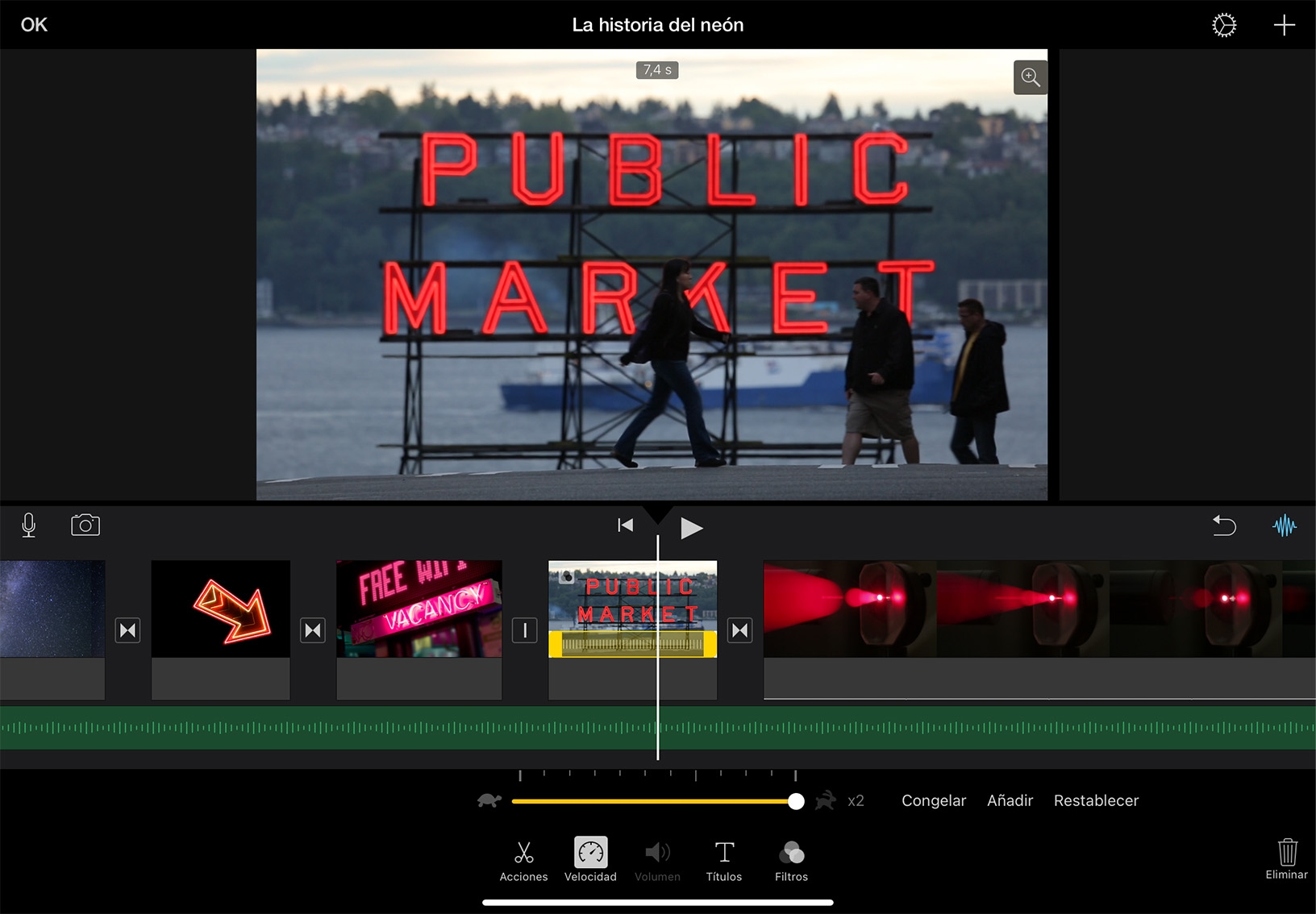This screenshot has height=914, width=1316.
Task: Click the x2 speed value
Action: pos(856,800)
